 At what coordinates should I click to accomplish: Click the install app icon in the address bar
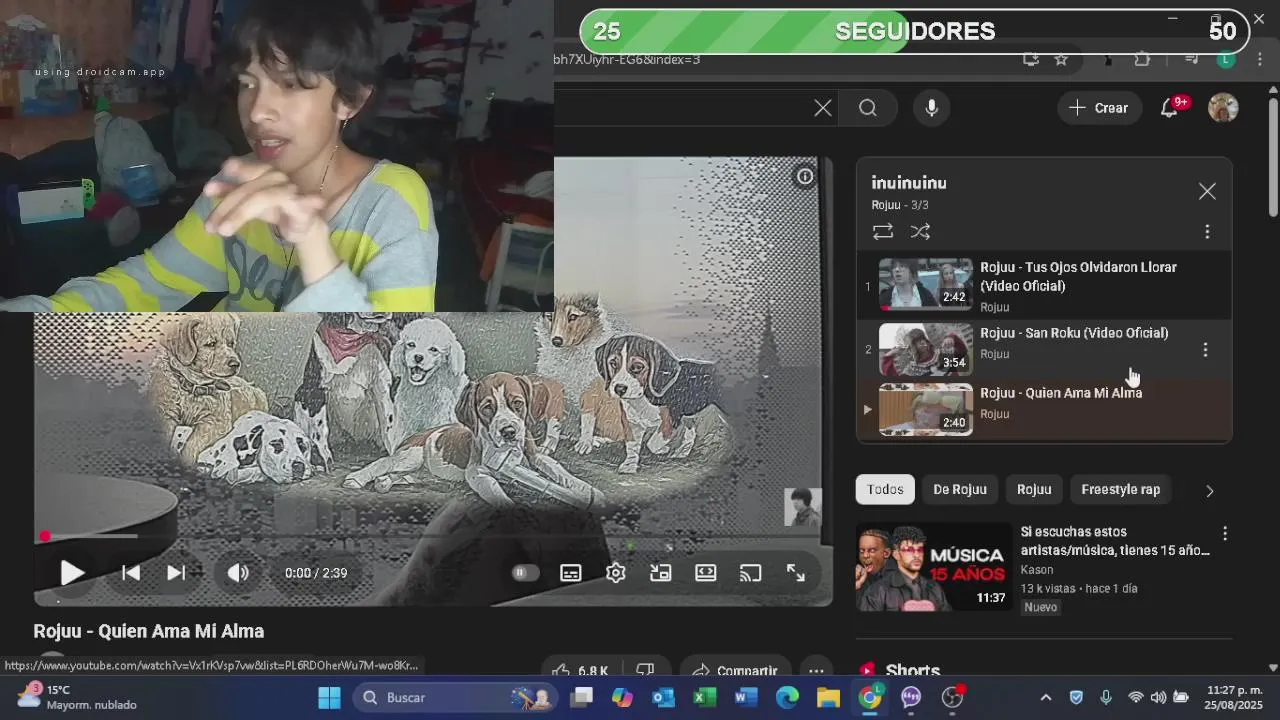[1031, 60]
